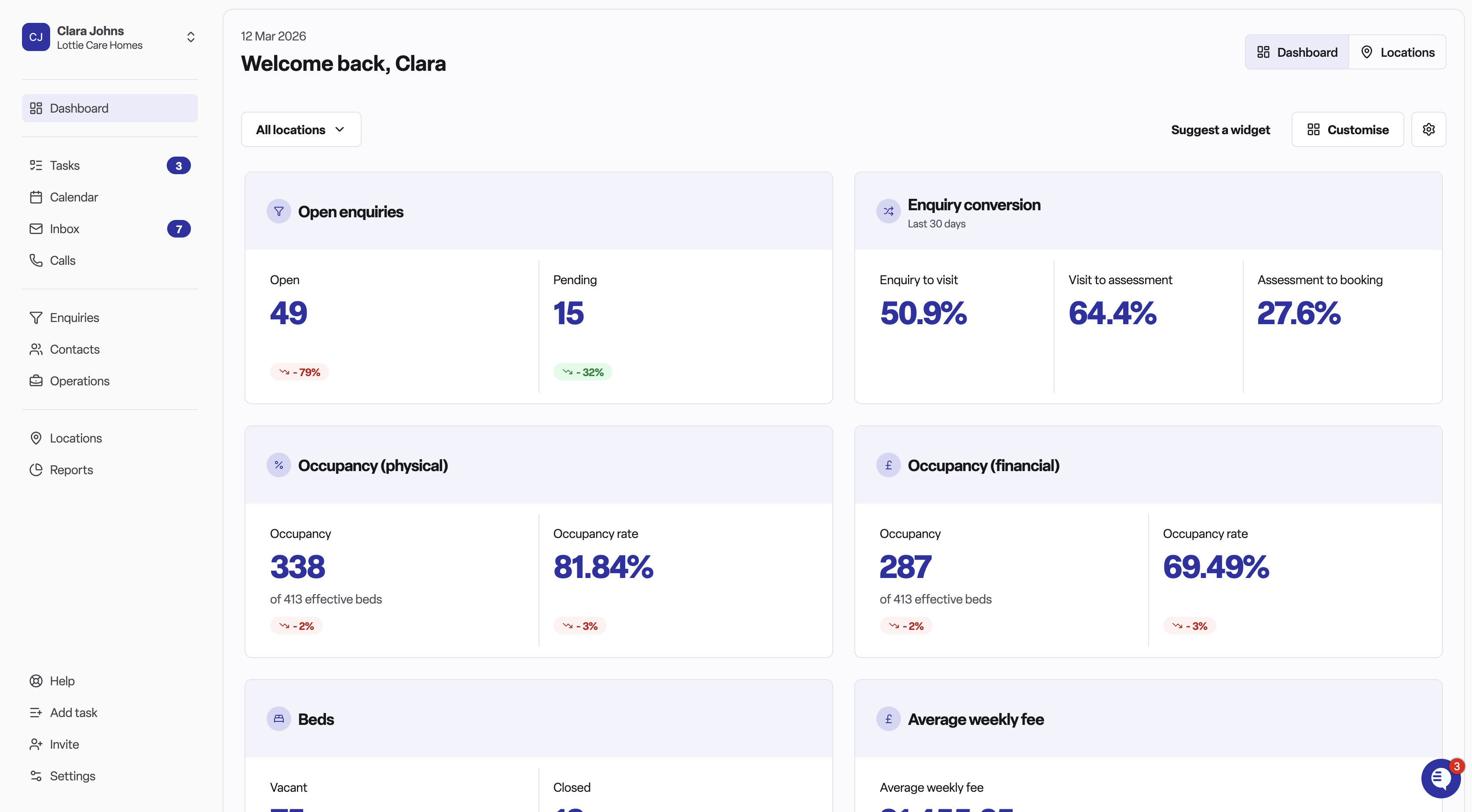The height and width of the screenshot is (812, 1472).
Task: Switch to the Locations tab at top right
Action: (x=1398, y=52)
